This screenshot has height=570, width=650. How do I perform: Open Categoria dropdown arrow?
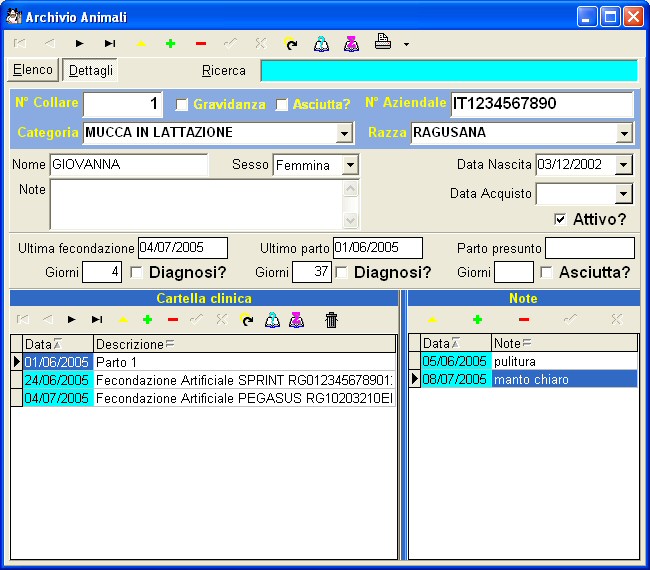[344, 133]
